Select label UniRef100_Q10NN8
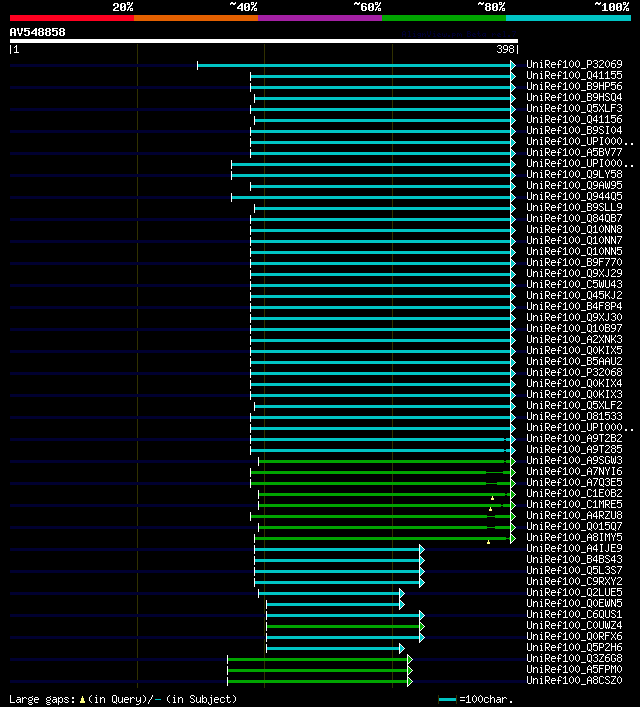 tap(574, 230)
